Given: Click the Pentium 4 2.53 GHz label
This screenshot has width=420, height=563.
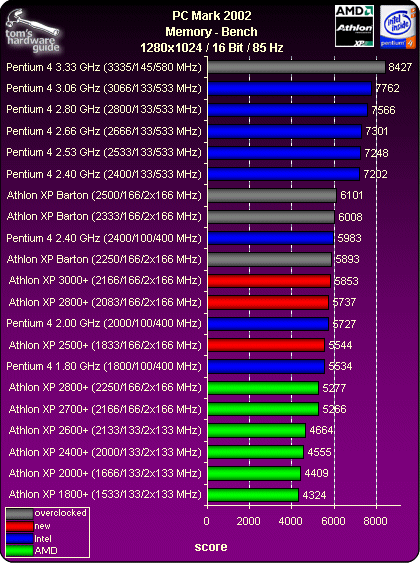Looking at the screenshot, I should click(104, 152).
